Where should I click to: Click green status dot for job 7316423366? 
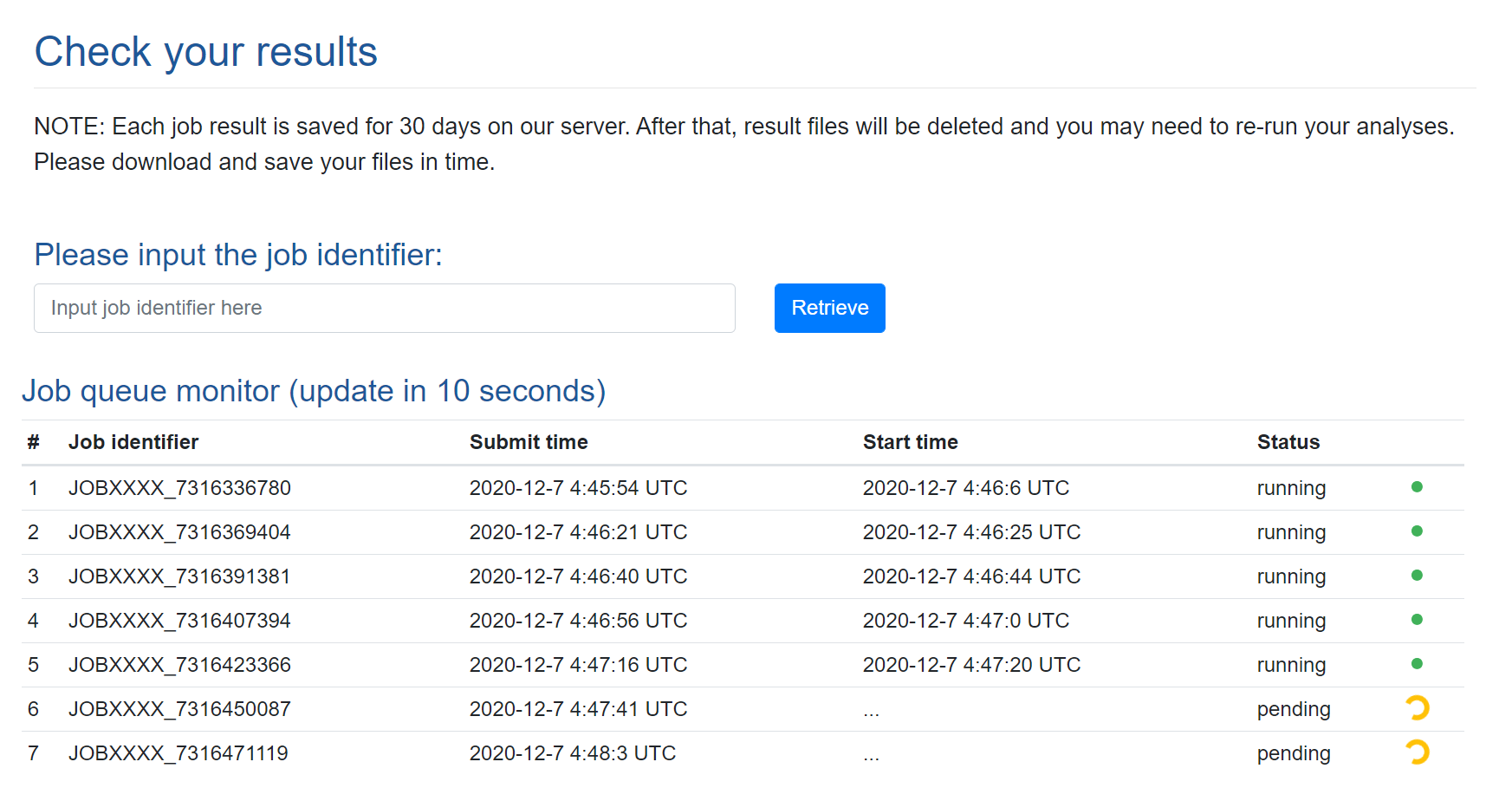point(1417,664)
